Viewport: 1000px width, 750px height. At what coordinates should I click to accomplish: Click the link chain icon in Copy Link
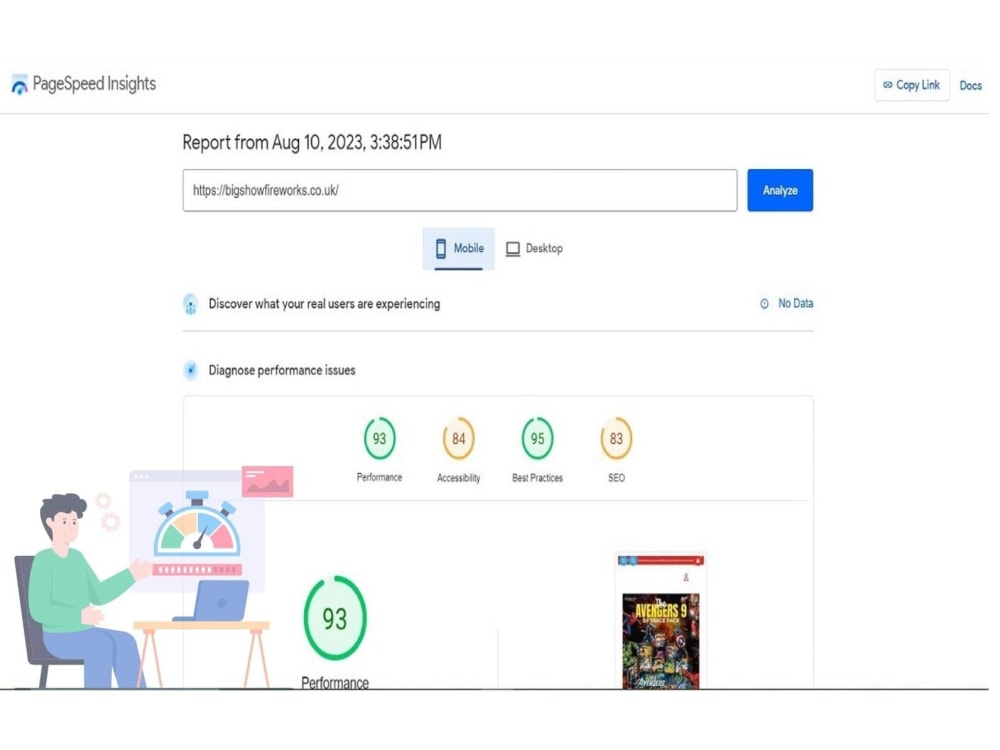tap(887, 85)
